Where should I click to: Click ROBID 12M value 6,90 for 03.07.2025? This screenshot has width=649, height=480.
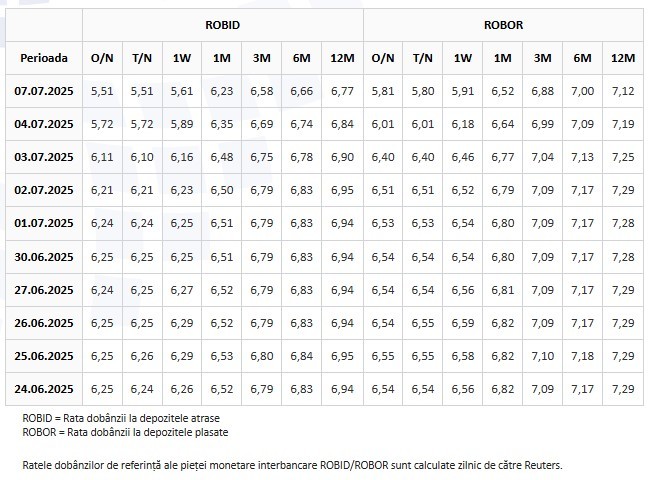342,157
